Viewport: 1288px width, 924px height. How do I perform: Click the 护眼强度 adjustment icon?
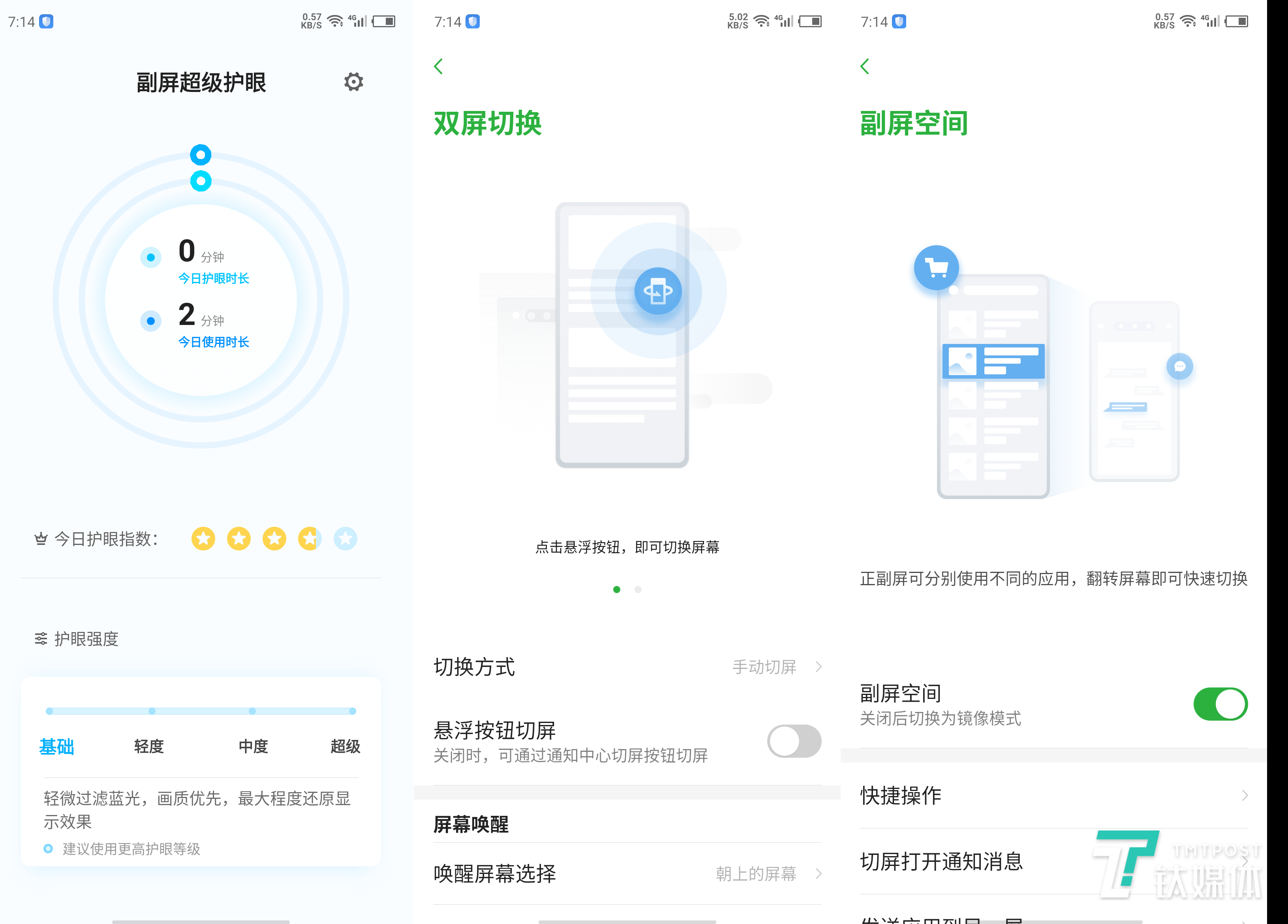pos(40,639)
